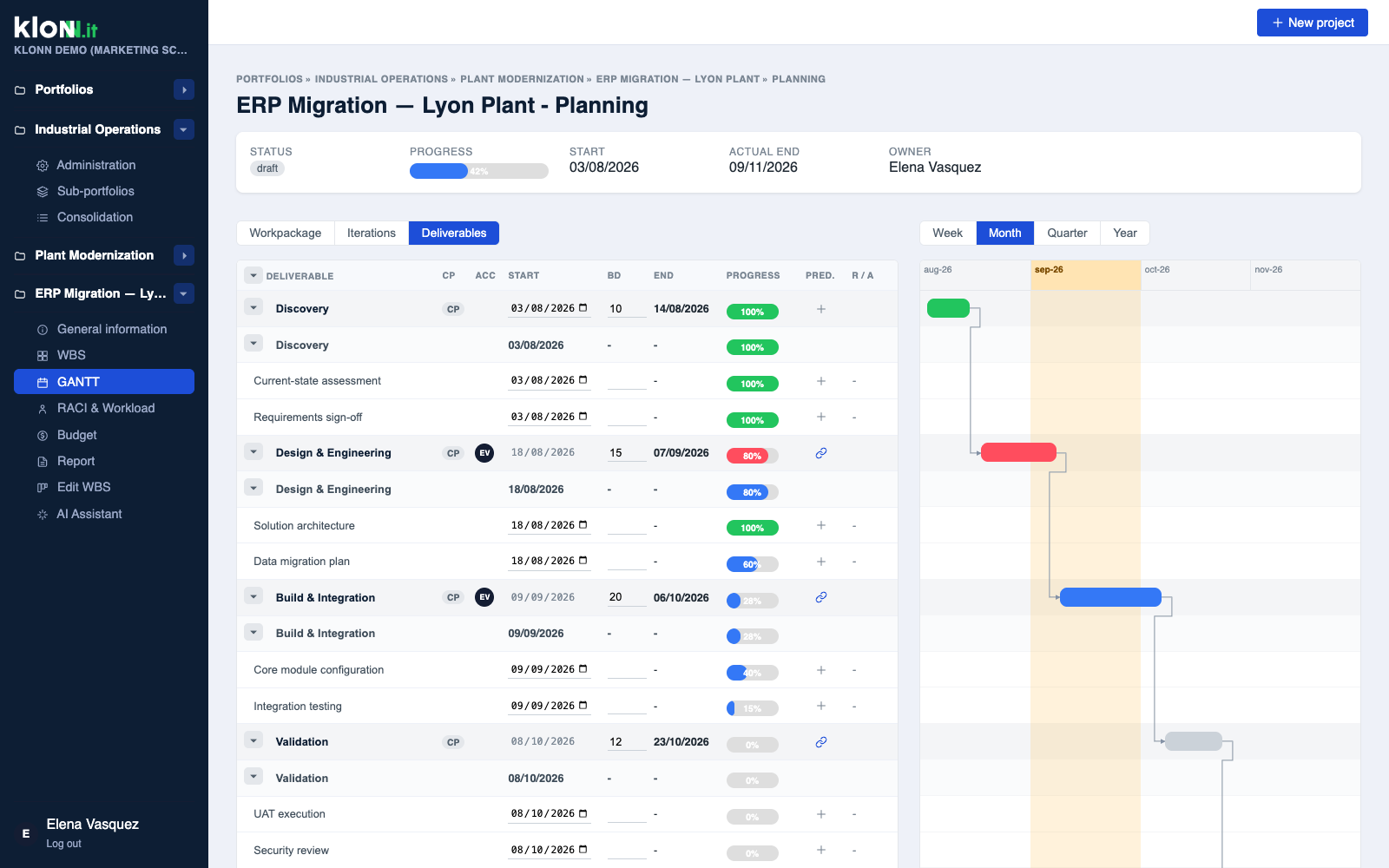Click plus icon on Integration testing row
The height and width of the screenshot is (868, 1389).
pos(820,706)
